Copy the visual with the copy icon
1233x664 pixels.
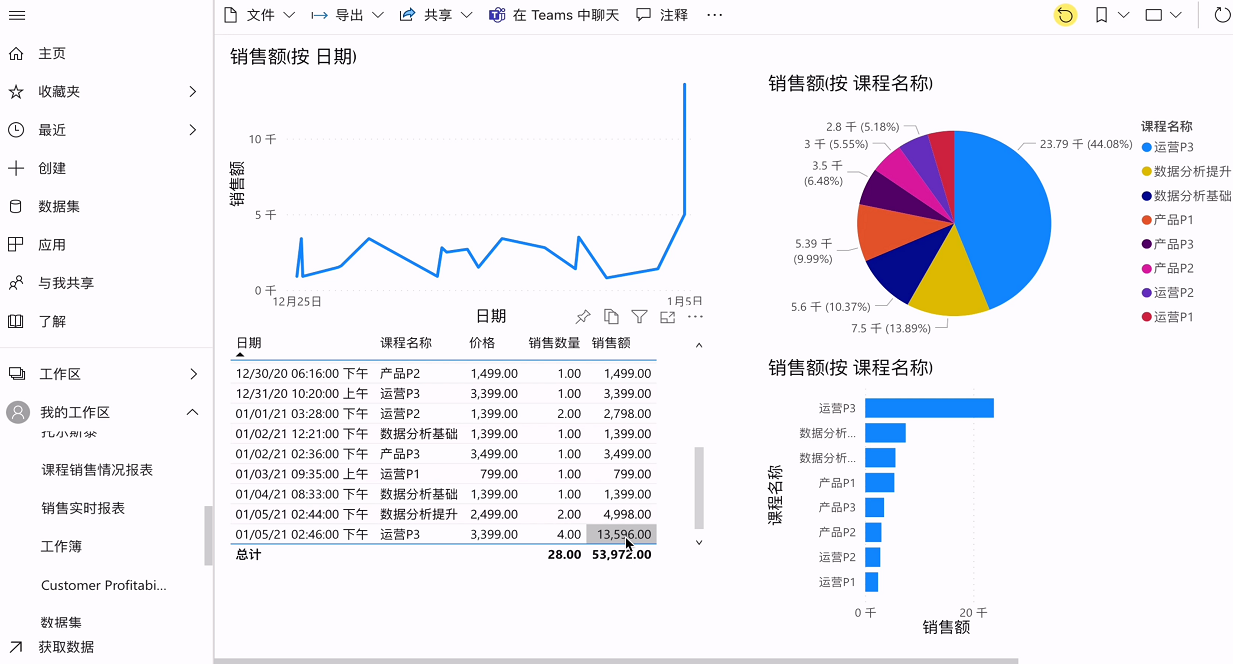[611, 317]
